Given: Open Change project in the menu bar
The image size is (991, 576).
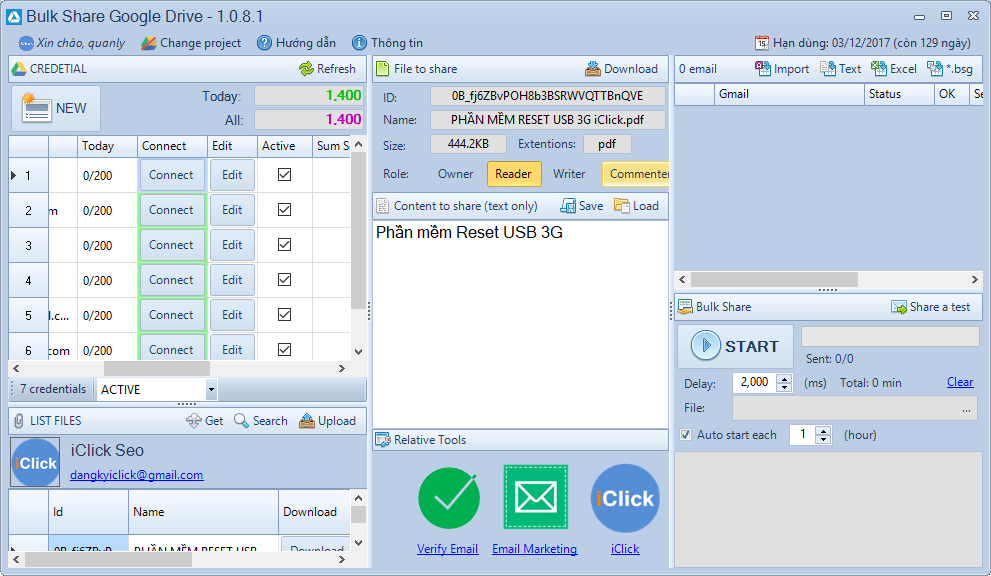Looking at the screenshot, I should tap(191, 43).
